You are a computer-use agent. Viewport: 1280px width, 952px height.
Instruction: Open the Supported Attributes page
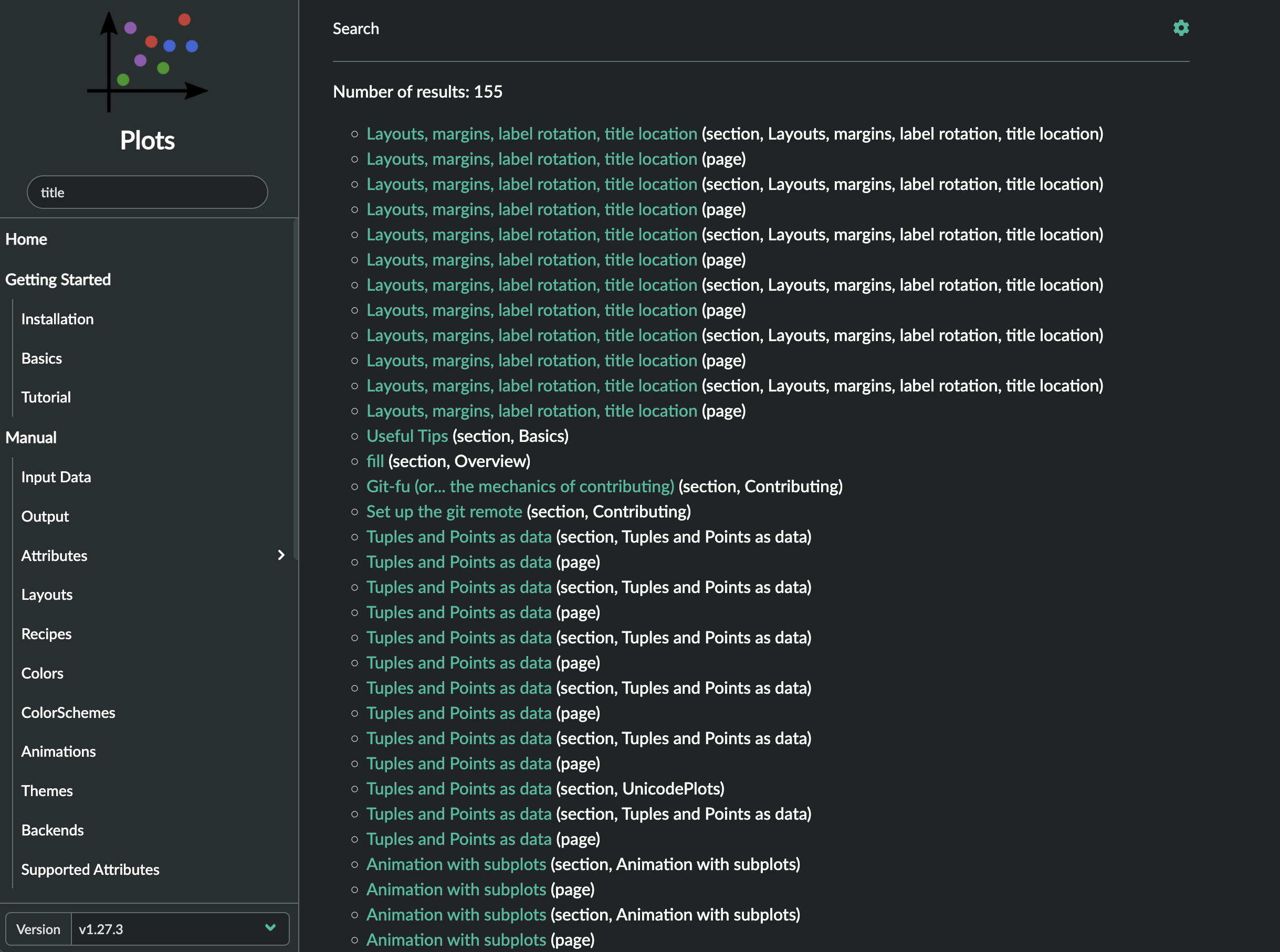click(x=90, y=869)
